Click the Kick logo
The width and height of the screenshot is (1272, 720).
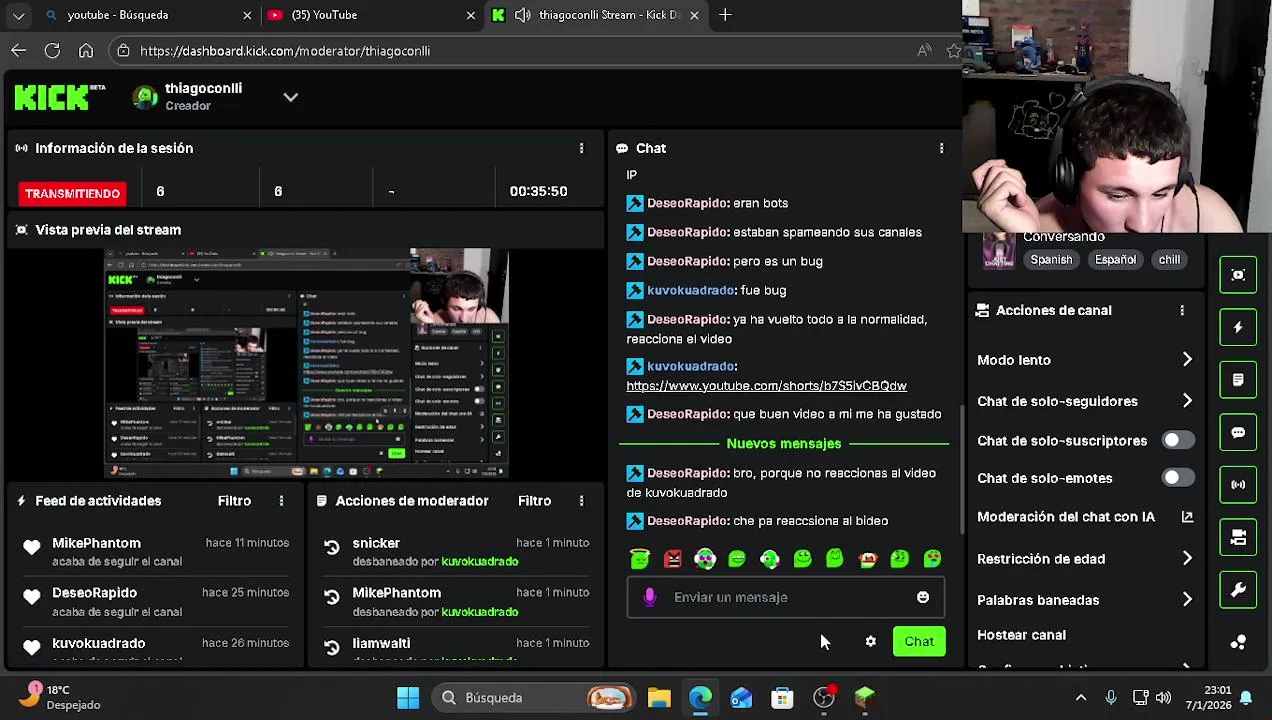pos(59,97)
